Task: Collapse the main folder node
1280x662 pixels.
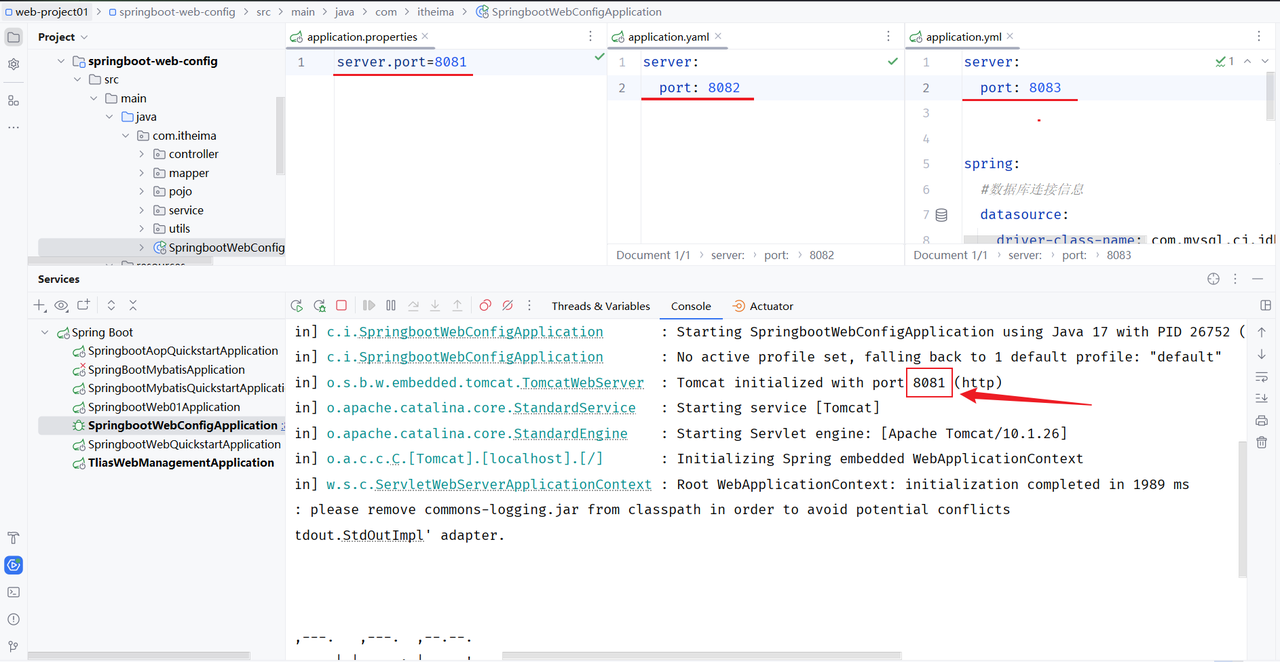Action: click(x=93, y=98)
